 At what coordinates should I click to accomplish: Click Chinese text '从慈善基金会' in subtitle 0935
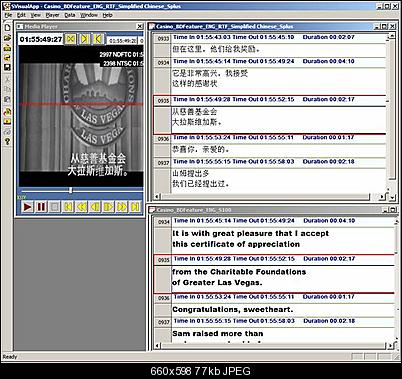194,112
